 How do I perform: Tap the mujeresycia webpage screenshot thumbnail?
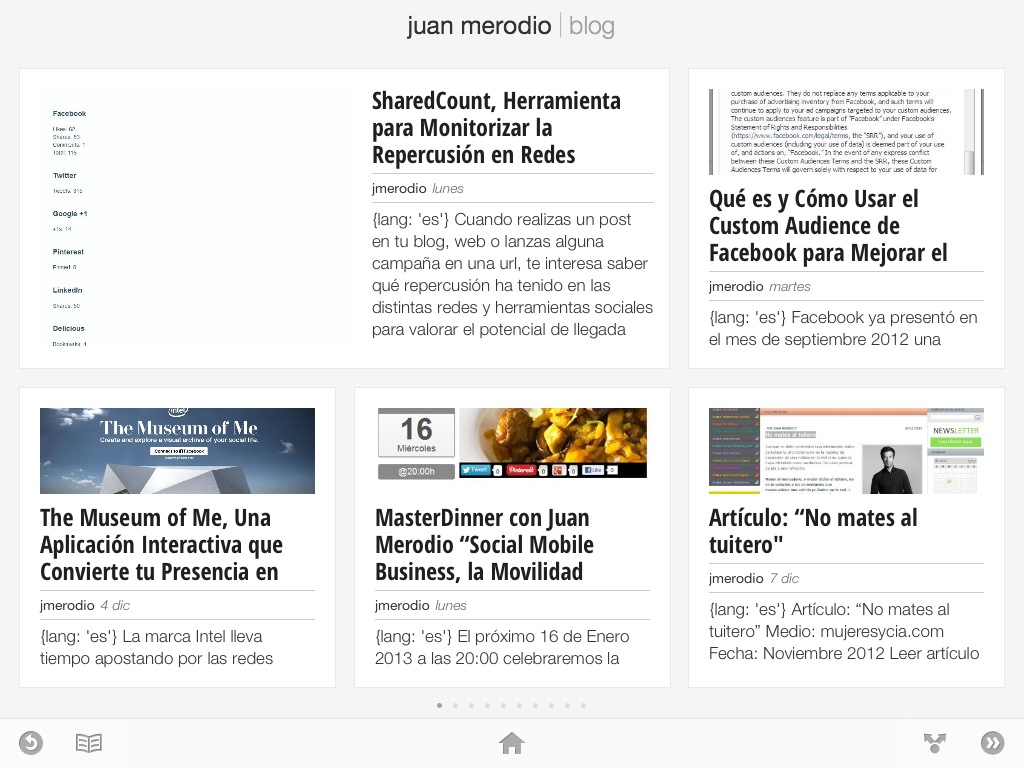click(846, 451)
